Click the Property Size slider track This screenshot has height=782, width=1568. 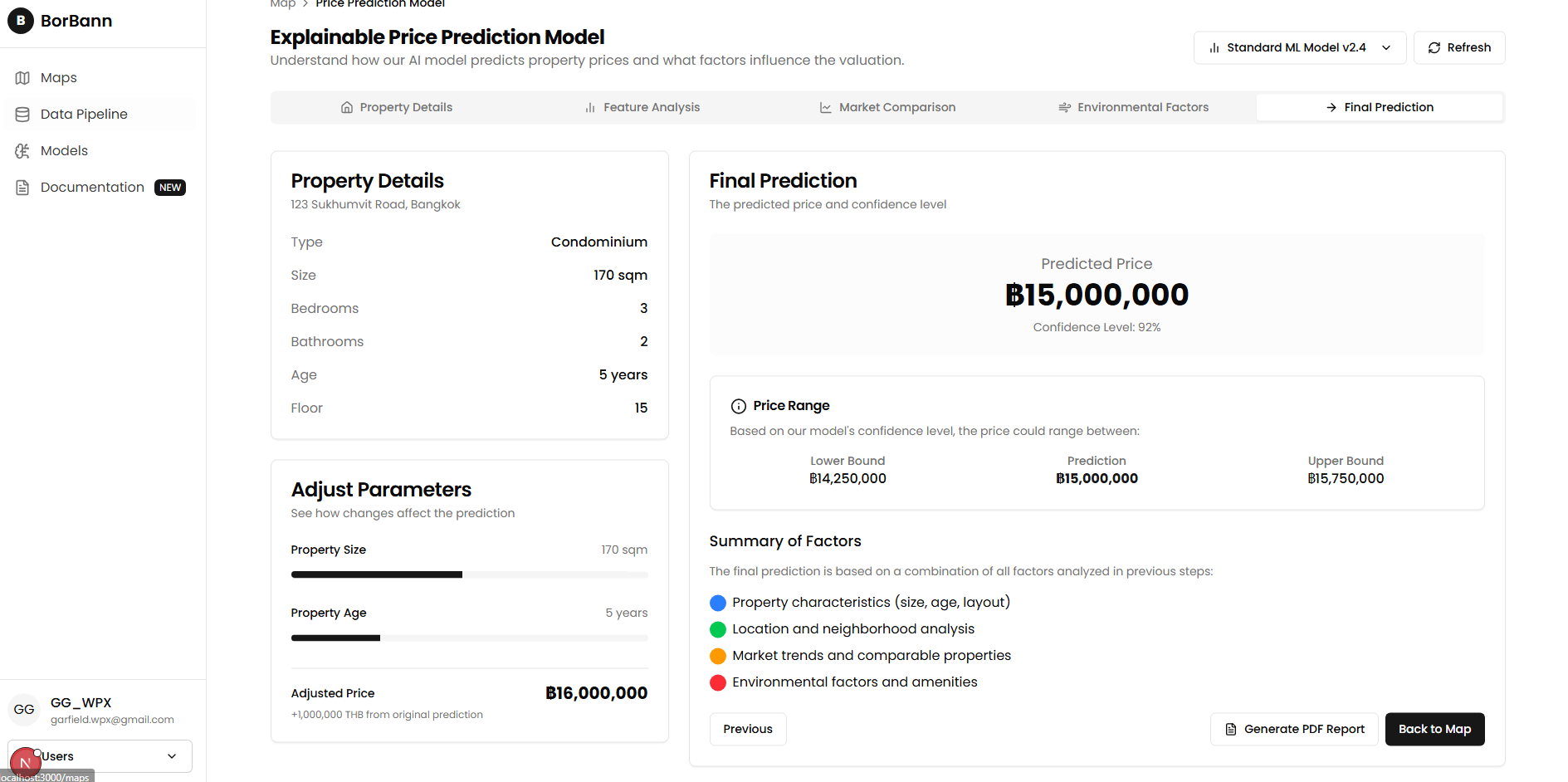[469, 574]
